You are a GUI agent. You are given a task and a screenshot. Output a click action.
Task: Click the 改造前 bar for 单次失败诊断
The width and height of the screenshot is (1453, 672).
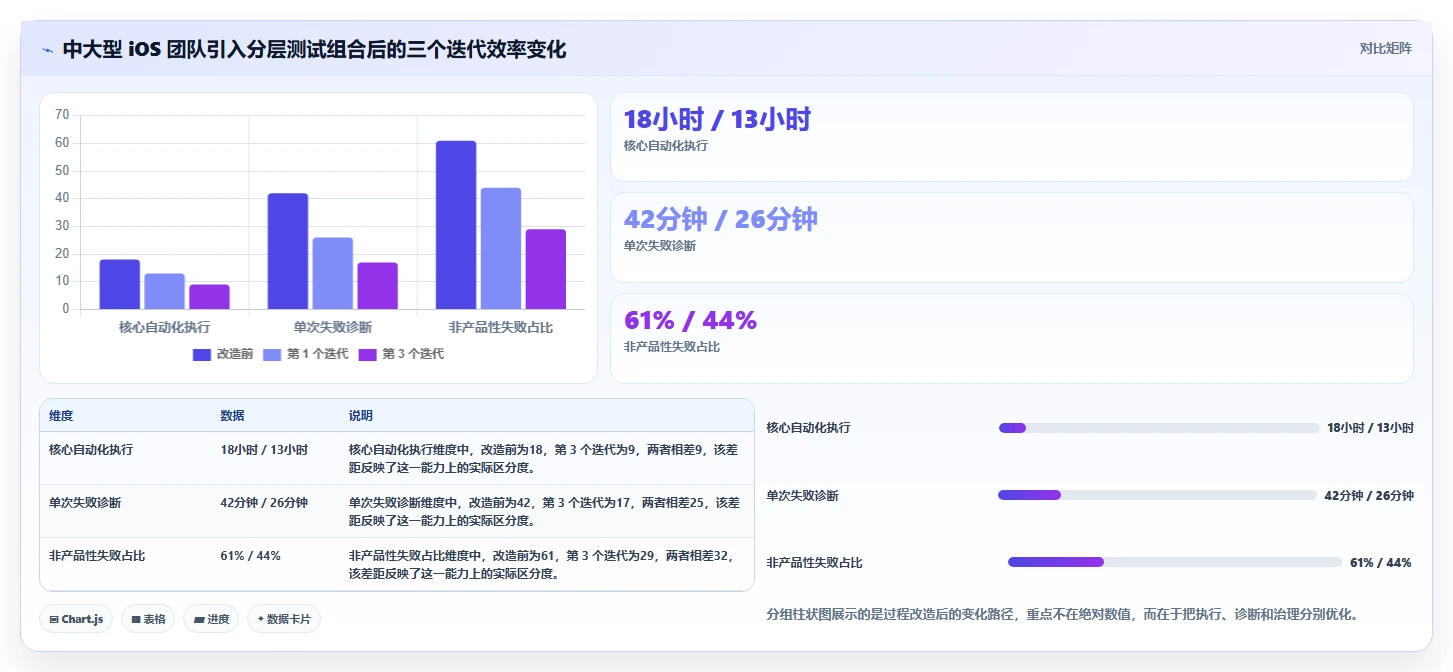(288, 251)
